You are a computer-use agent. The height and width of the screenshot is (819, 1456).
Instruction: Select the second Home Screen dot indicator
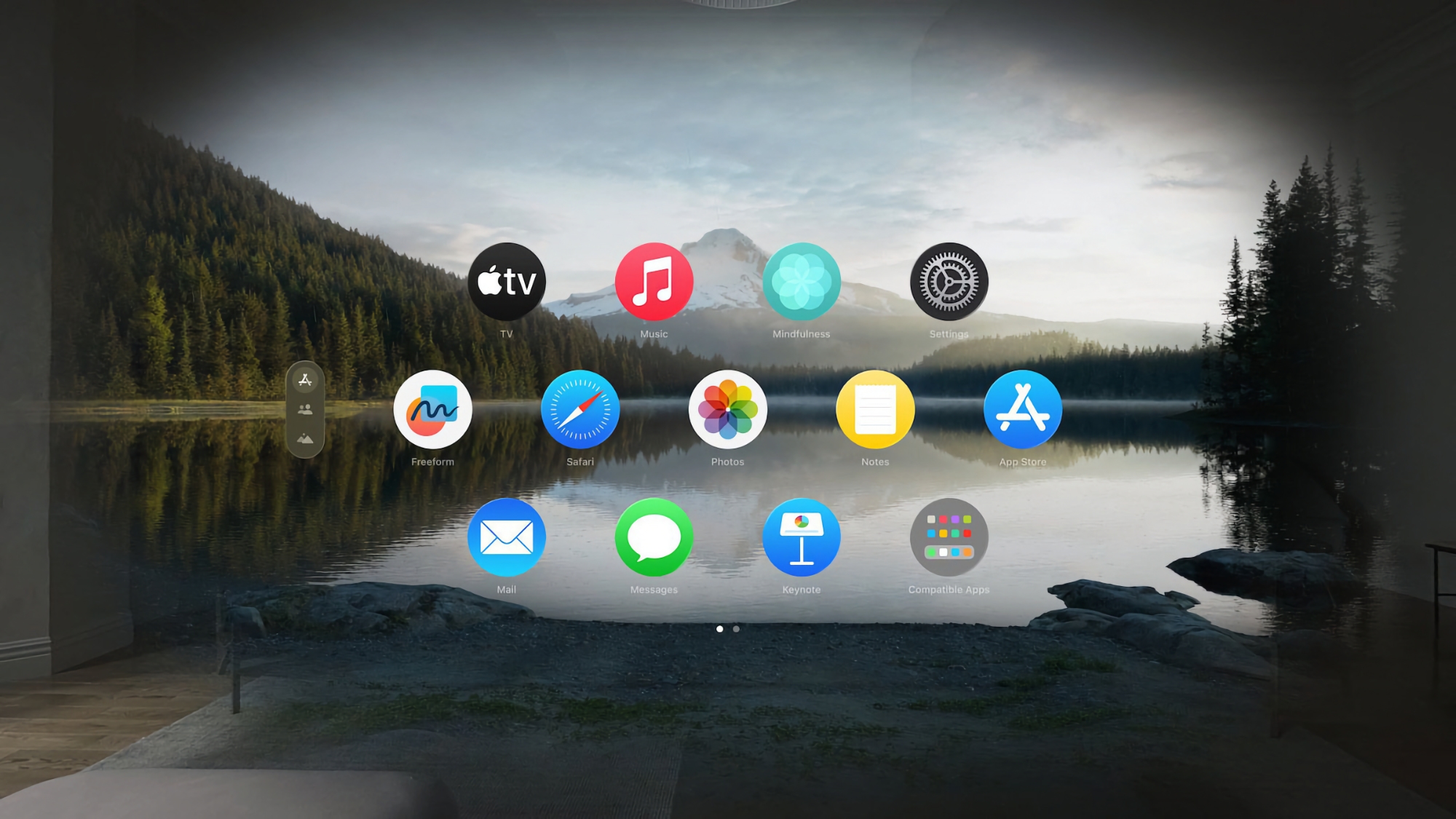(736, 629)
